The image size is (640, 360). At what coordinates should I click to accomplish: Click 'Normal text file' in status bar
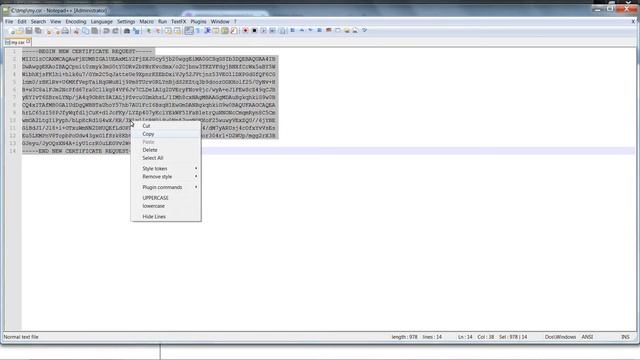[x=21, y=337]
